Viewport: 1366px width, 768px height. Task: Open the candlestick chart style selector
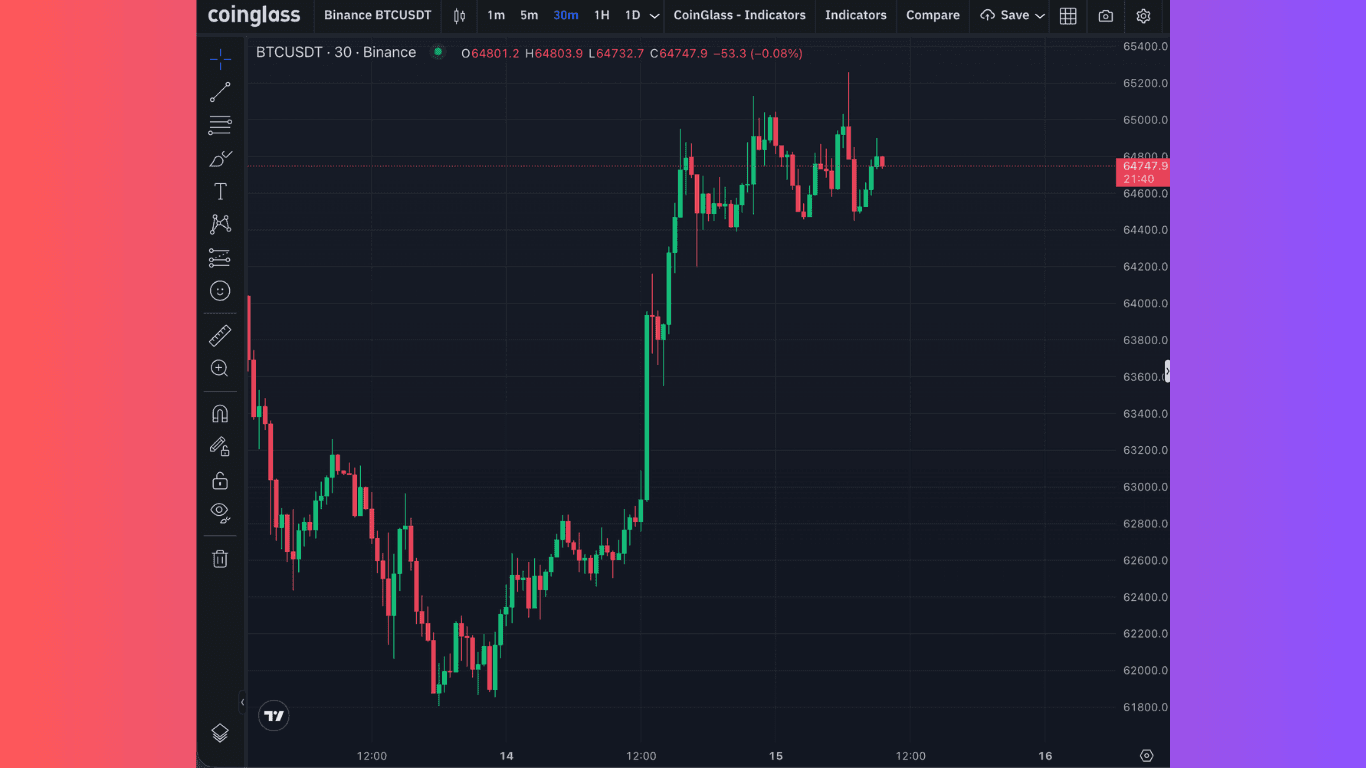[459, 16]
